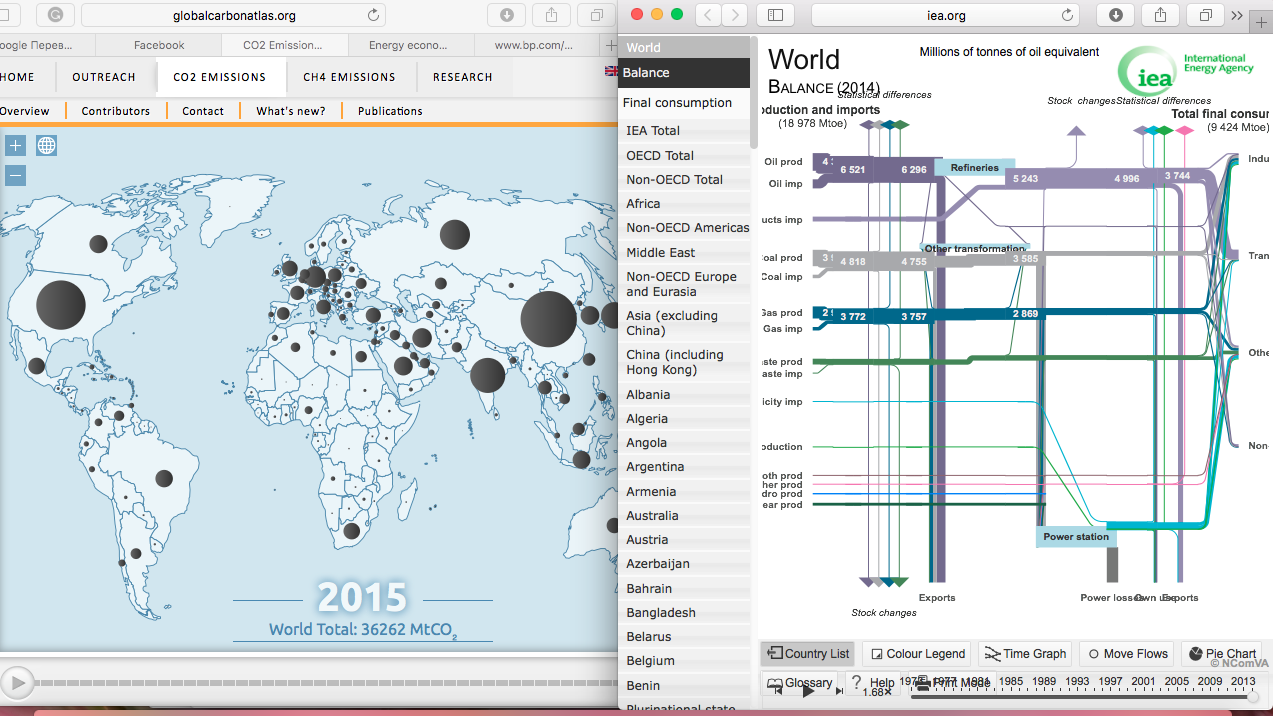Enable the Move Flows option
Screen dimensions: 1273x716
(1127, 654)
